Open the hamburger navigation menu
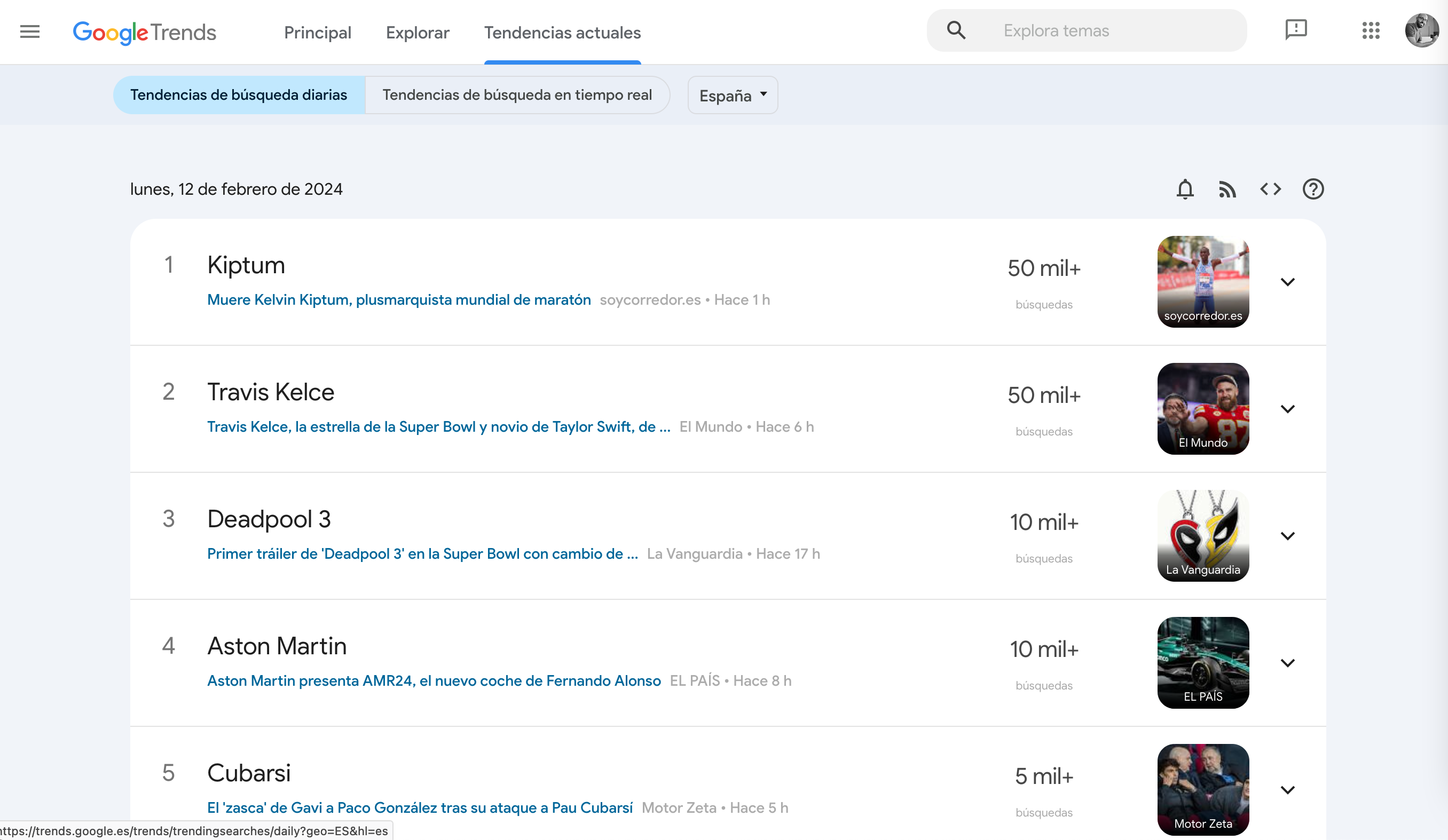Screen dimensions: 1448x840 coord(29,31)
